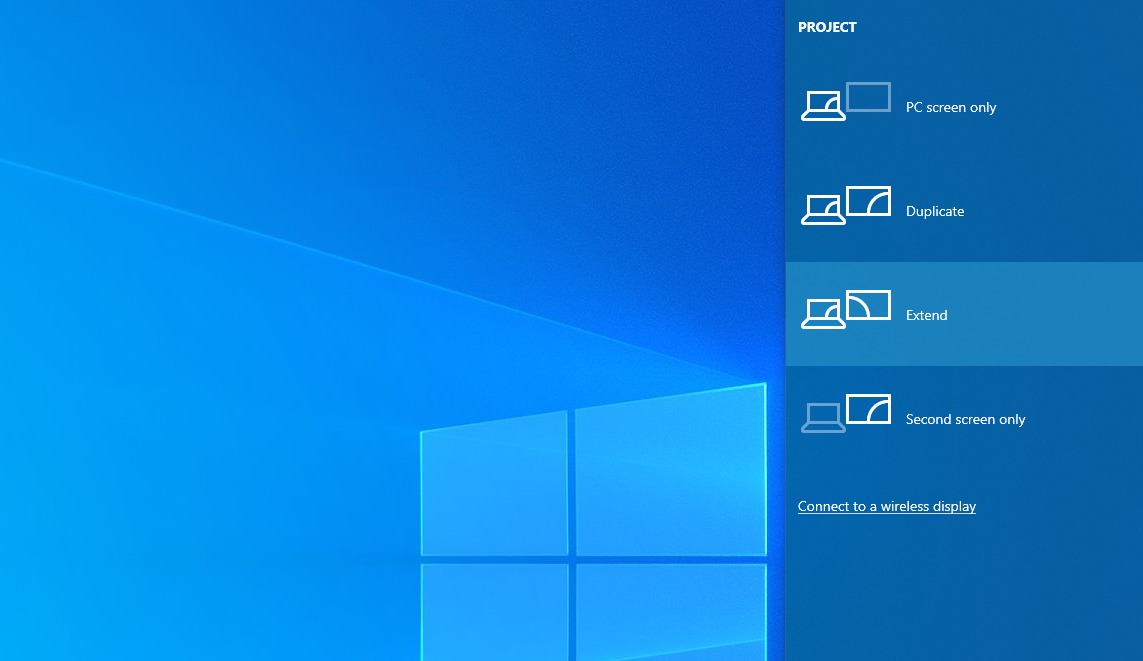Click the monitor icon in the Extend option
Viewport: 1143px width, 661px height.
click(x=868, y=305)
